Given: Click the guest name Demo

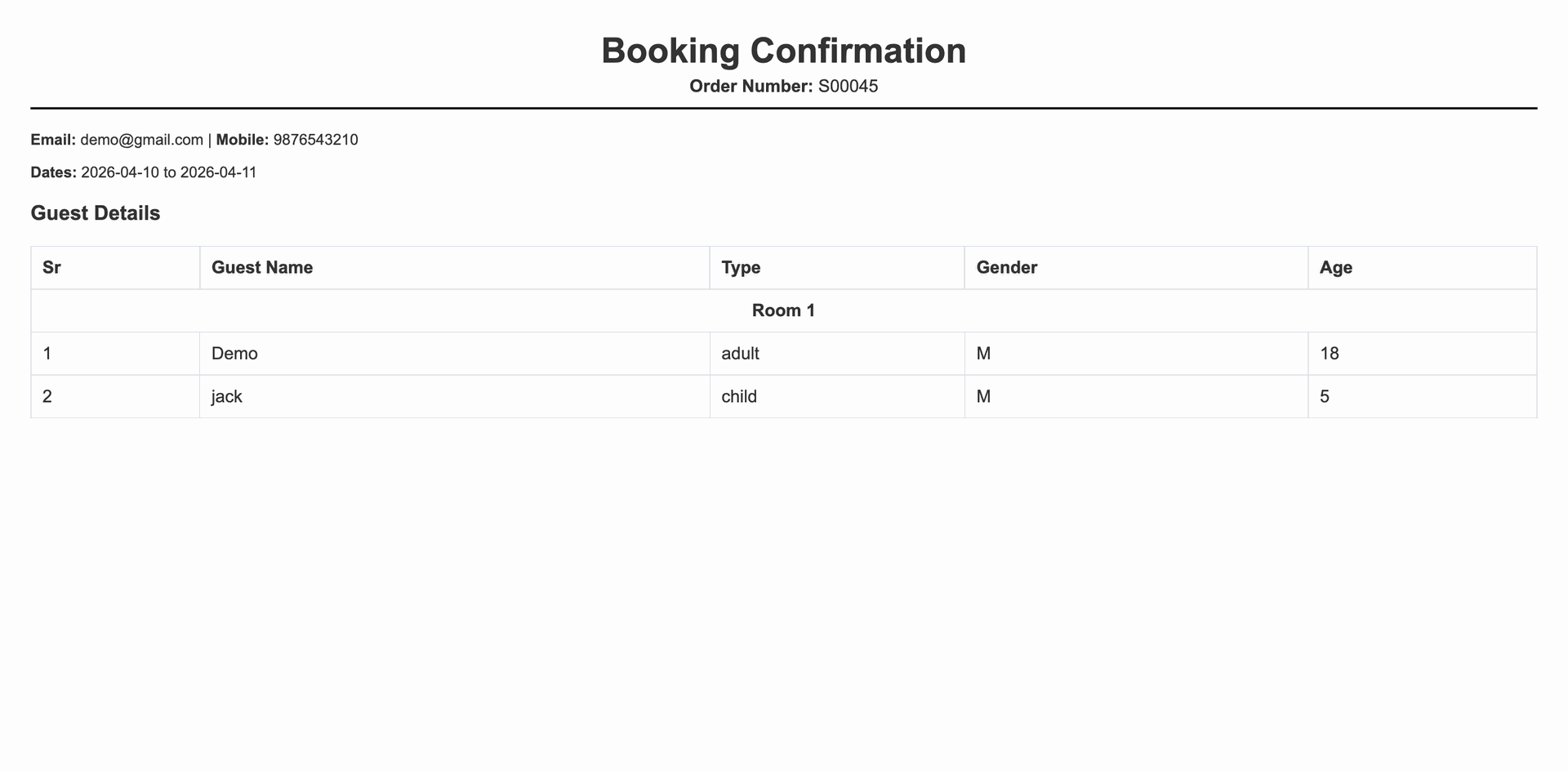Looking at the screenshot, I should (x=234, y=354).
